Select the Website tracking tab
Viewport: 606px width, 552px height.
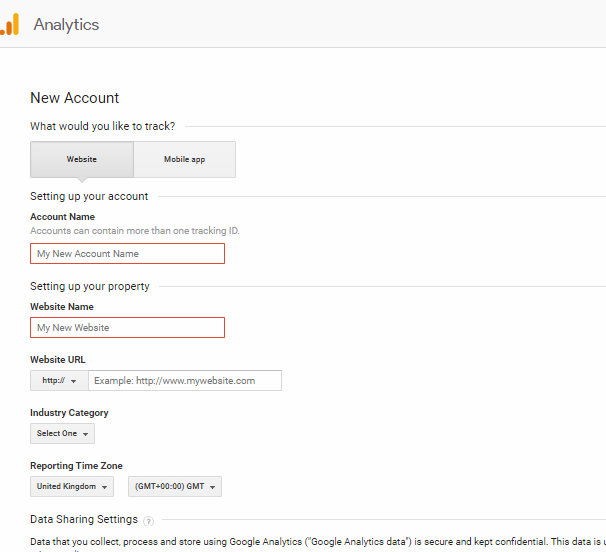click(82, 159)
